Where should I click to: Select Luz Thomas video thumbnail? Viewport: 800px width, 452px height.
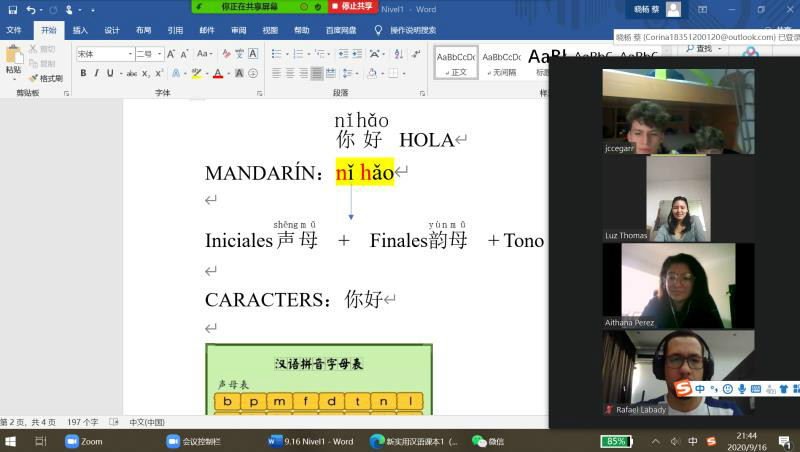[677, 199]
